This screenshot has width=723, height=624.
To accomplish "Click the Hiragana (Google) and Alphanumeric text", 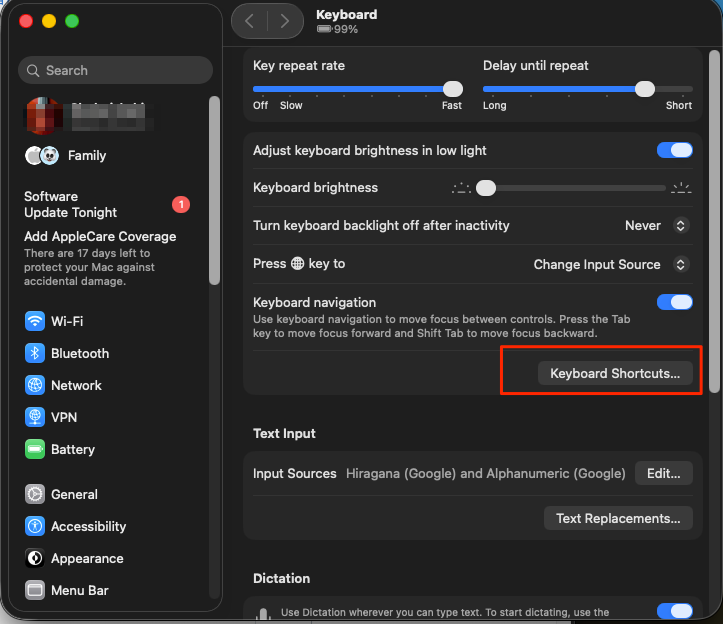I will [486, 474].
